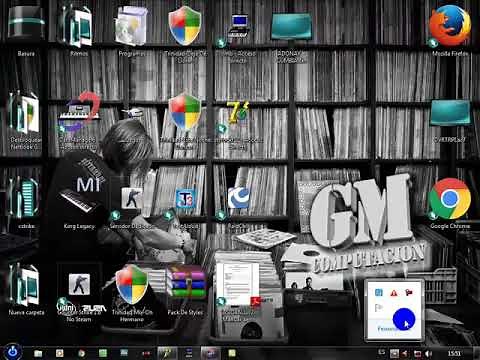The width and height of the screenshot is (480, 360).
Task: Open the Netbook folder icon
Action: click(25, 112)
